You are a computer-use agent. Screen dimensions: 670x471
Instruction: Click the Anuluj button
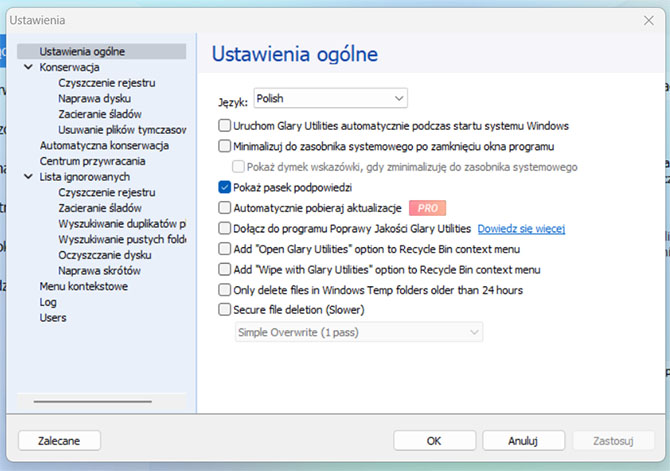pyautogui.click(x=523, y=440)
